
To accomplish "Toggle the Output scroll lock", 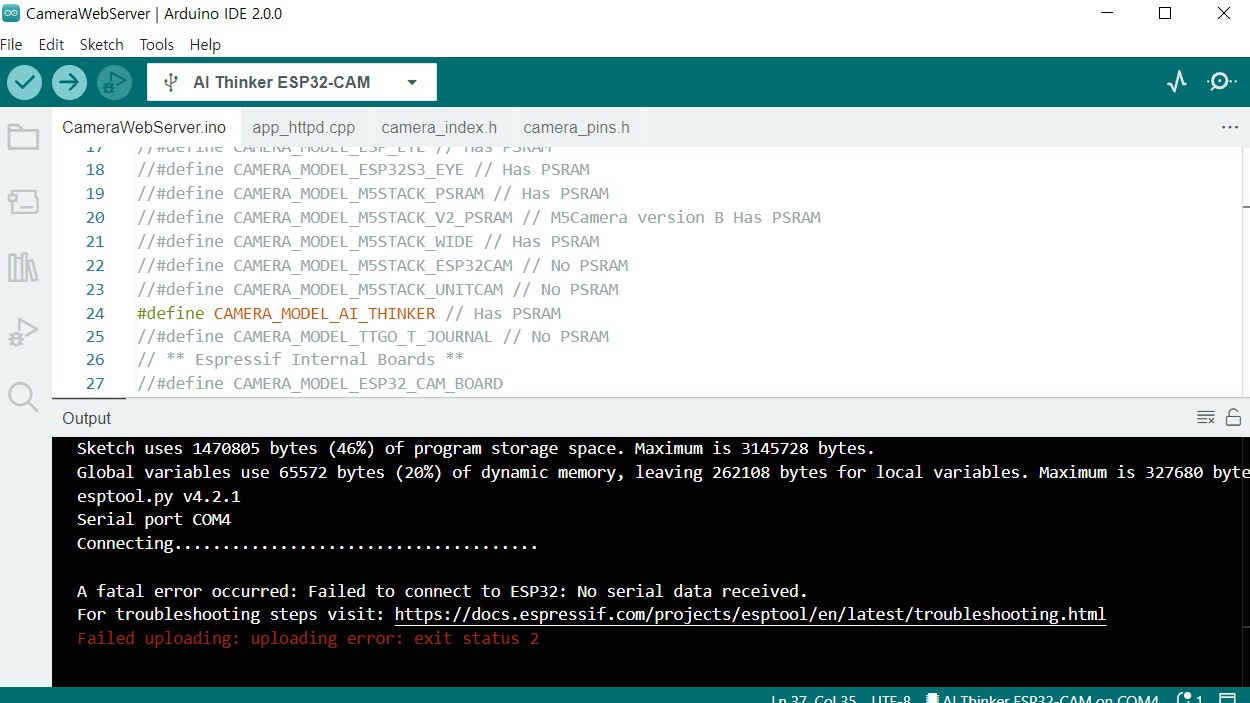I will tap(1234, 418).
